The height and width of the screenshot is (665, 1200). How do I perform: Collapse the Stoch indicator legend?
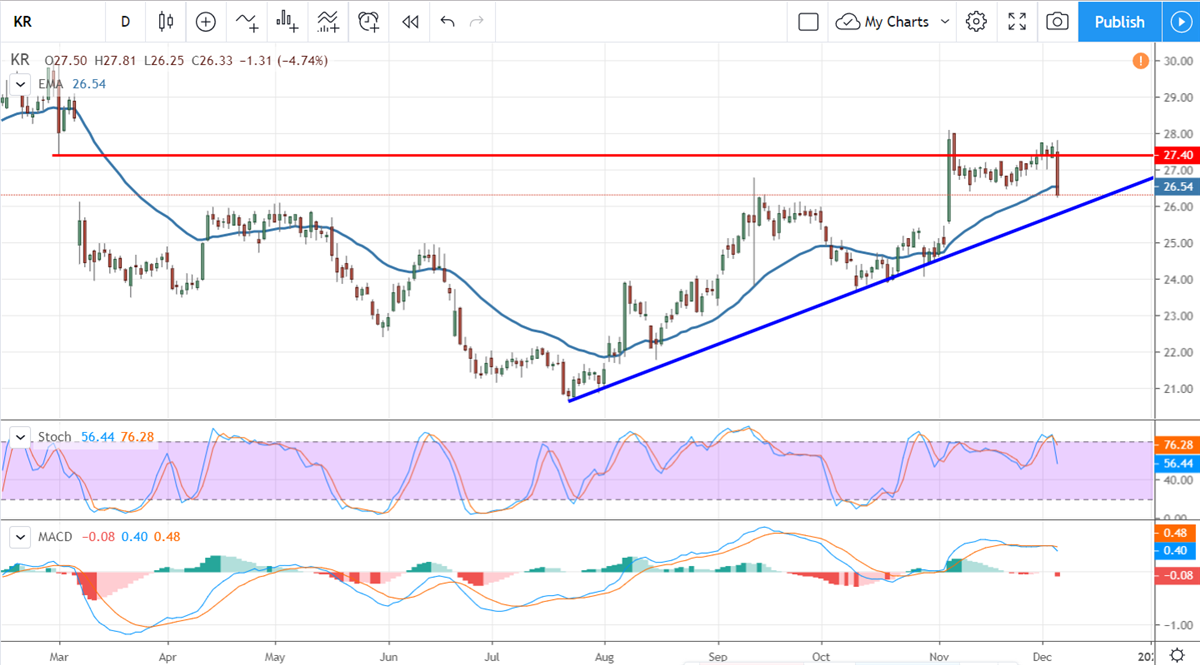coord(19,437)
